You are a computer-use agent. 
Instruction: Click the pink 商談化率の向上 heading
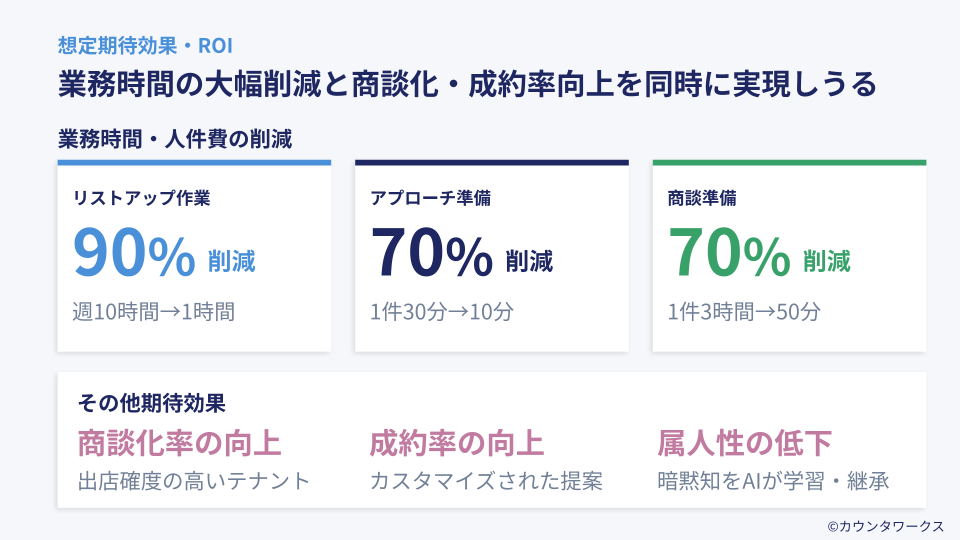pos(179,442)
